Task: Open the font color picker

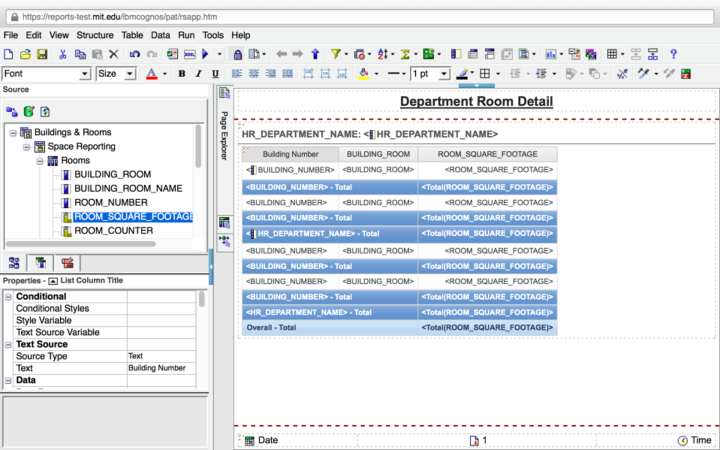Action: pyautogui.click(x=152, y=74)
